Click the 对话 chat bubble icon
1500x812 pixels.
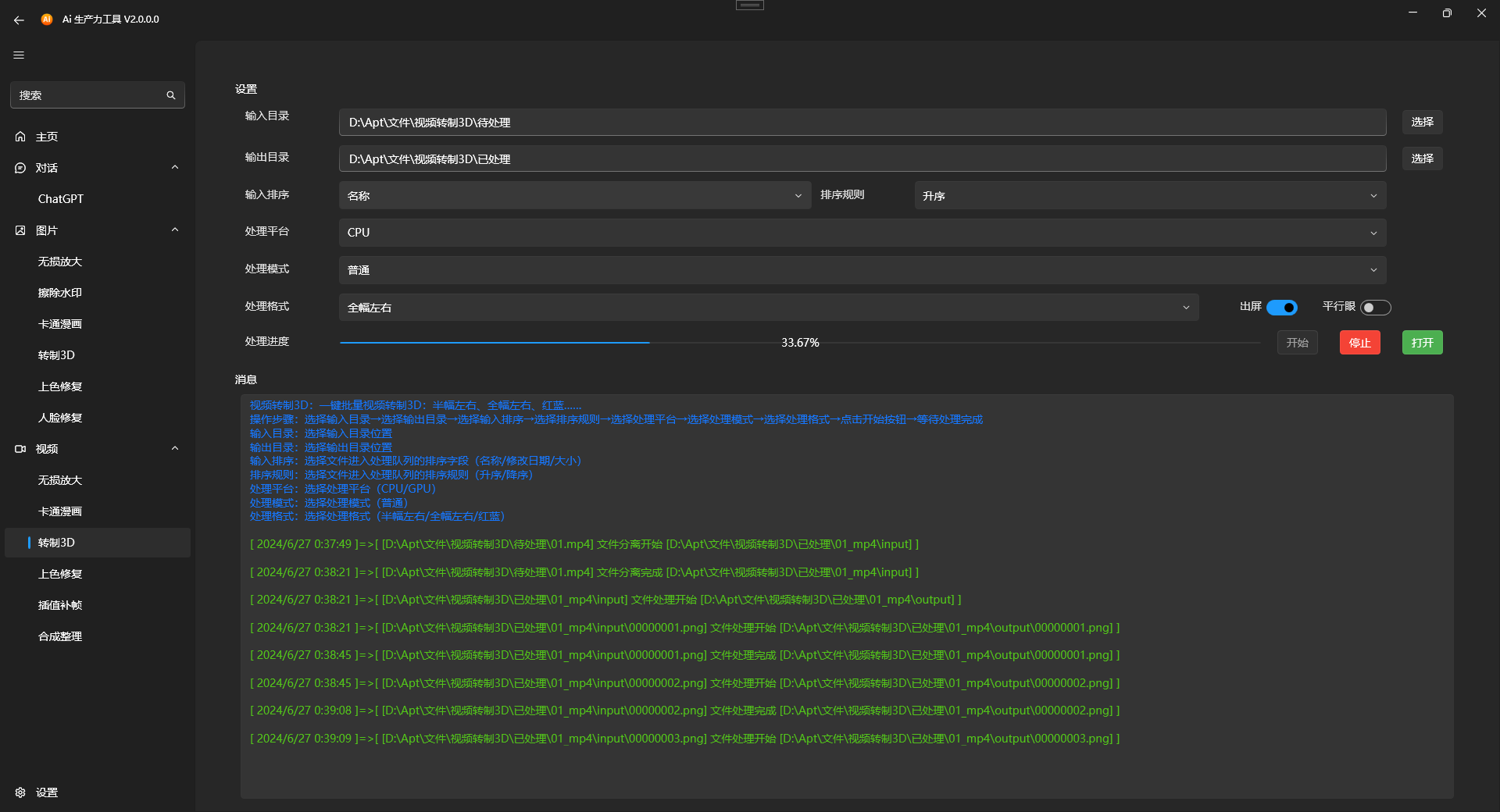[x=20, y=168]
